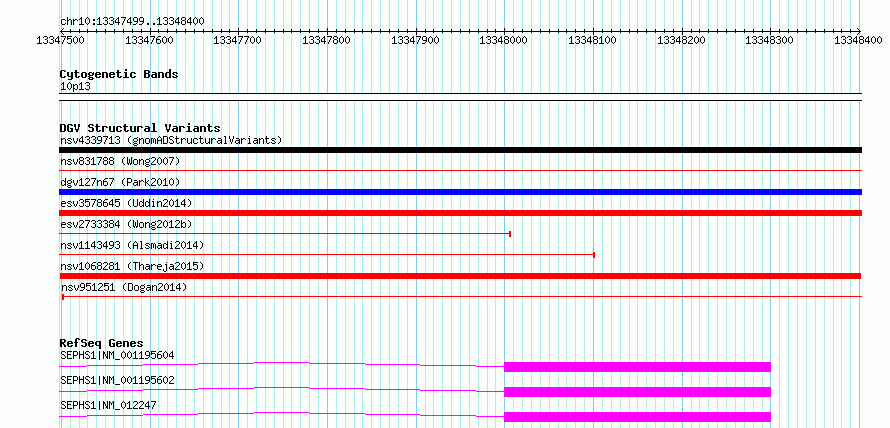The height and width of the screenshot is (428, 890).
Task: Click the thin red nsv831788 variant line
Action: (460, 170)
